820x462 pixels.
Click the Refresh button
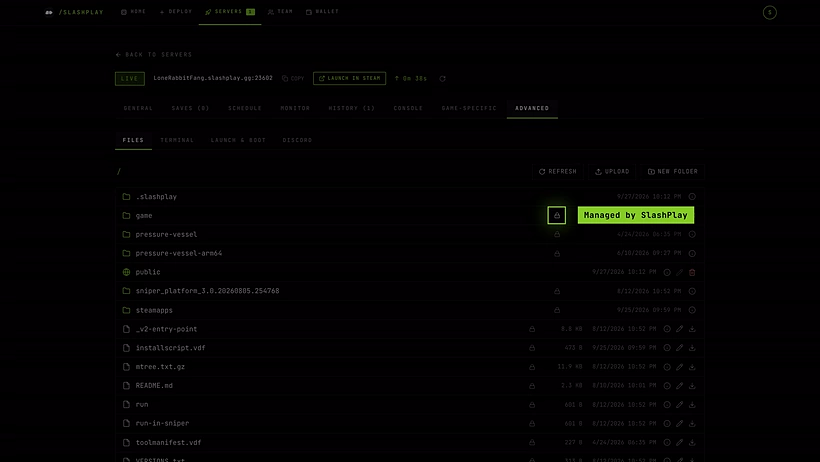click(x=557, y=172)
